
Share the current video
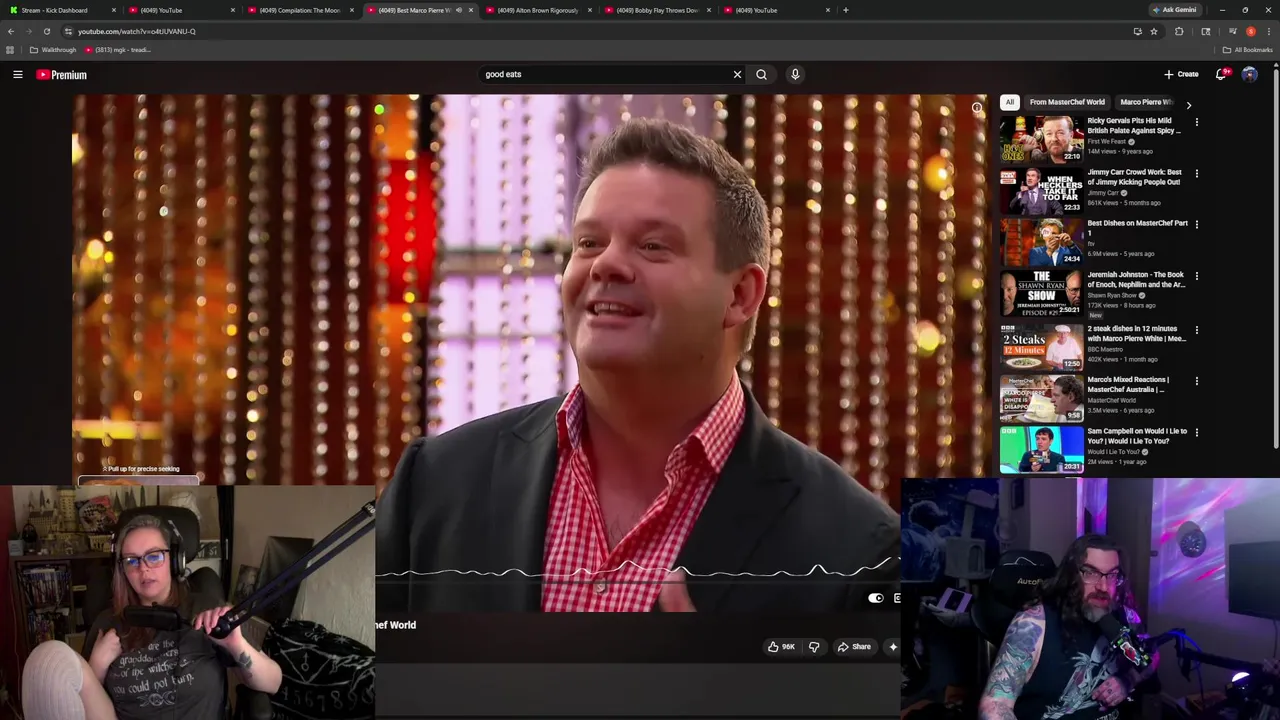coord(854,647)
